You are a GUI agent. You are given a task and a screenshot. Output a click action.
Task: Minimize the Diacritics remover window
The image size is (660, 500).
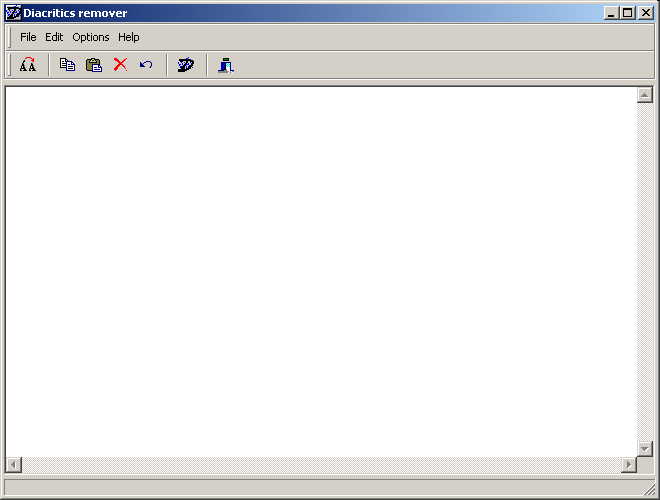612,13
